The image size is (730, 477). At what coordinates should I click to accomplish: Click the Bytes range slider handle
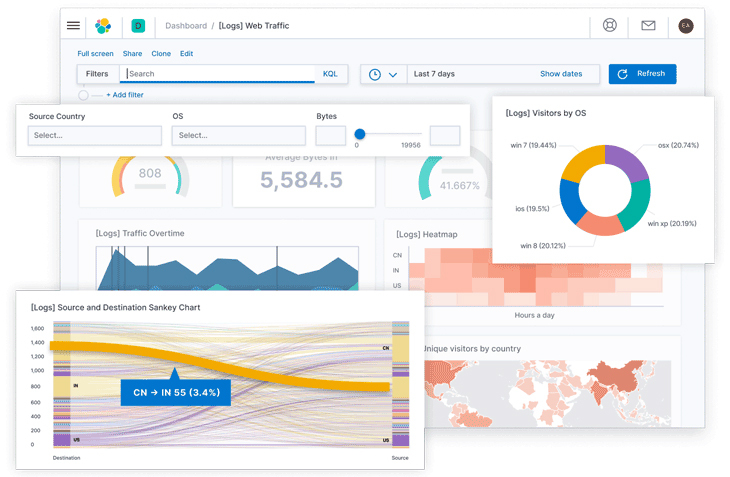click(x=360, y=134)
